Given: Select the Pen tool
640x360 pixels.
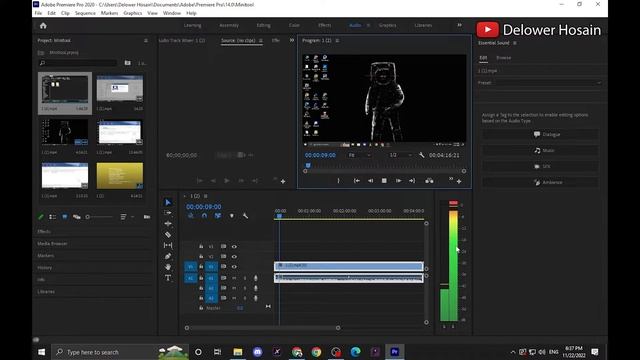Looking at the screenshot, I should pos(168,256).
